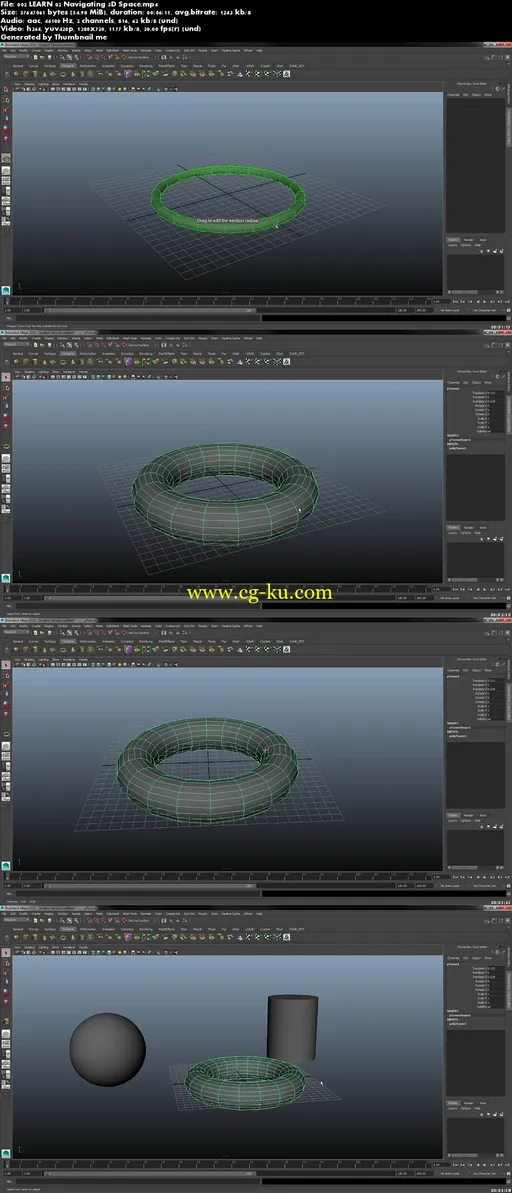Click pTorusShape1 under SHAPES in sphere-and-cylinder frame
The image size is (512, 1193).
460,1014
